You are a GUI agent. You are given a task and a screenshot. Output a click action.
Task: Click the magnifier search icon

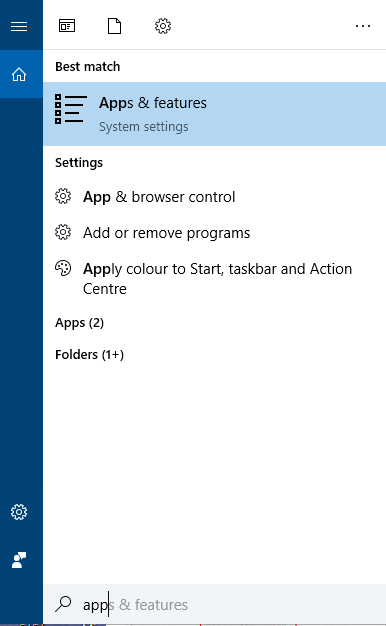coord(63,604)
